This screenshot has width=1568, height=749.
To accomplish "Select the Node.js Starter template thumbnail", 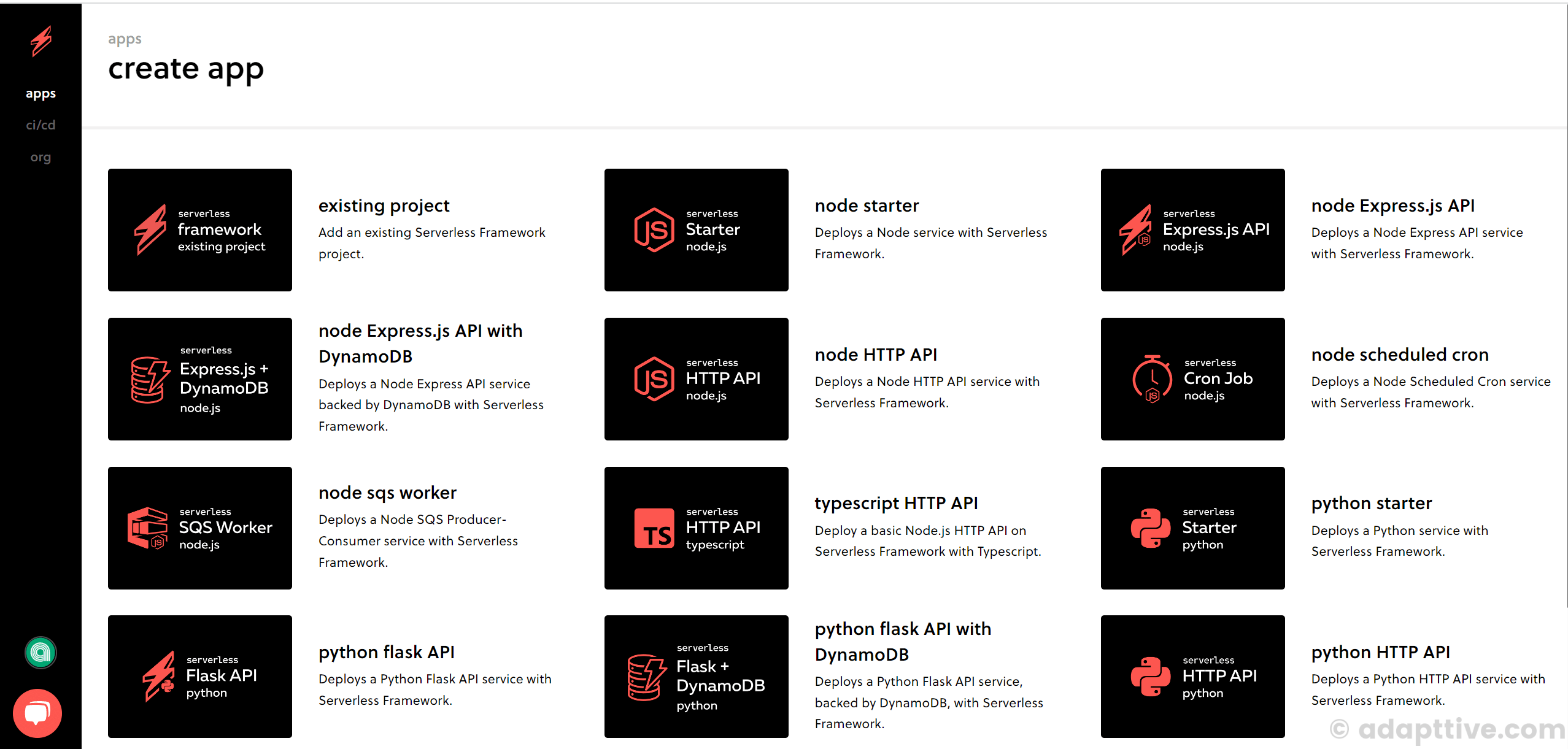I will [696, 230].
